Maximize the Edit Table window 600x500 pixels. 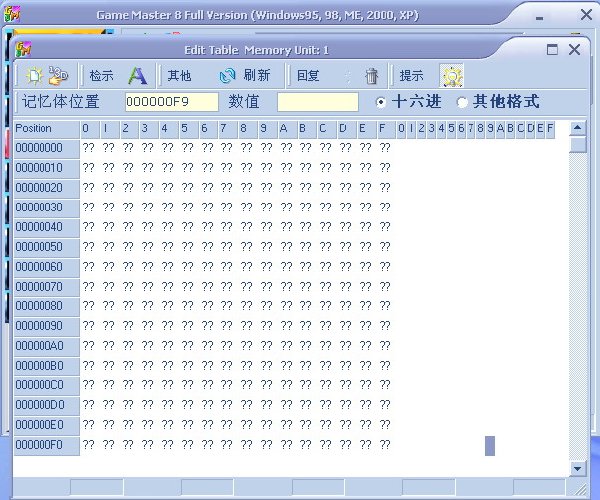tap(552, 49)
